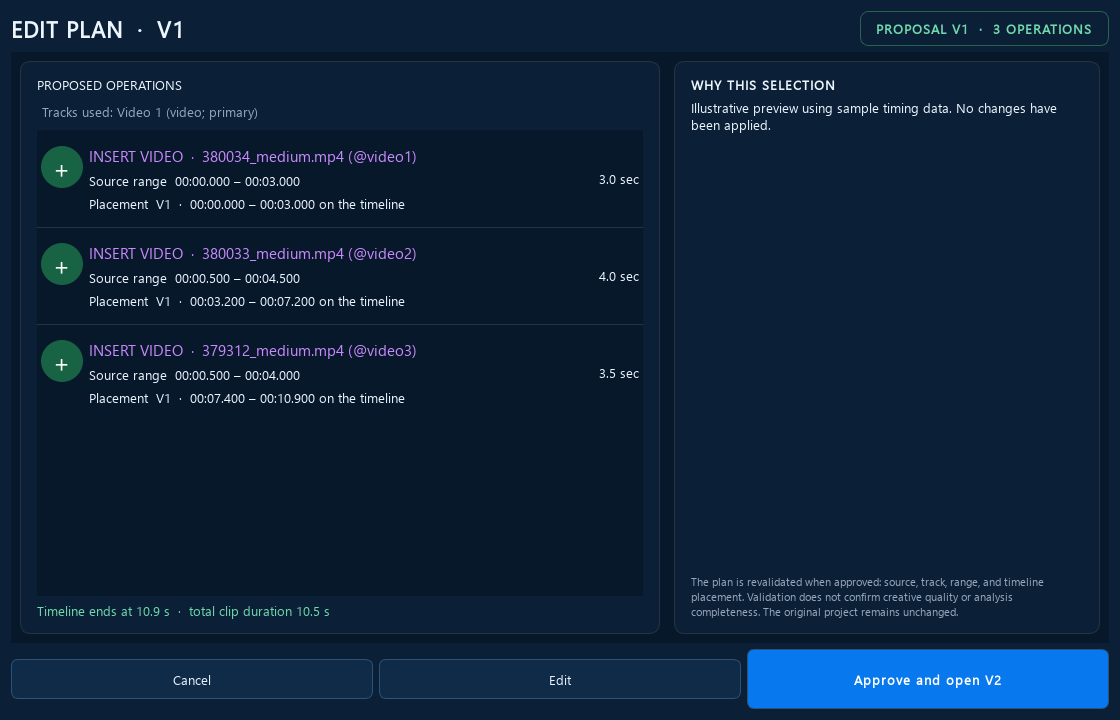Image resolution: width=1120 pixels, height=720 pixels.
Task: Open the Edit button for the plan
Action: pyautogui.click(x=559, y=679)
